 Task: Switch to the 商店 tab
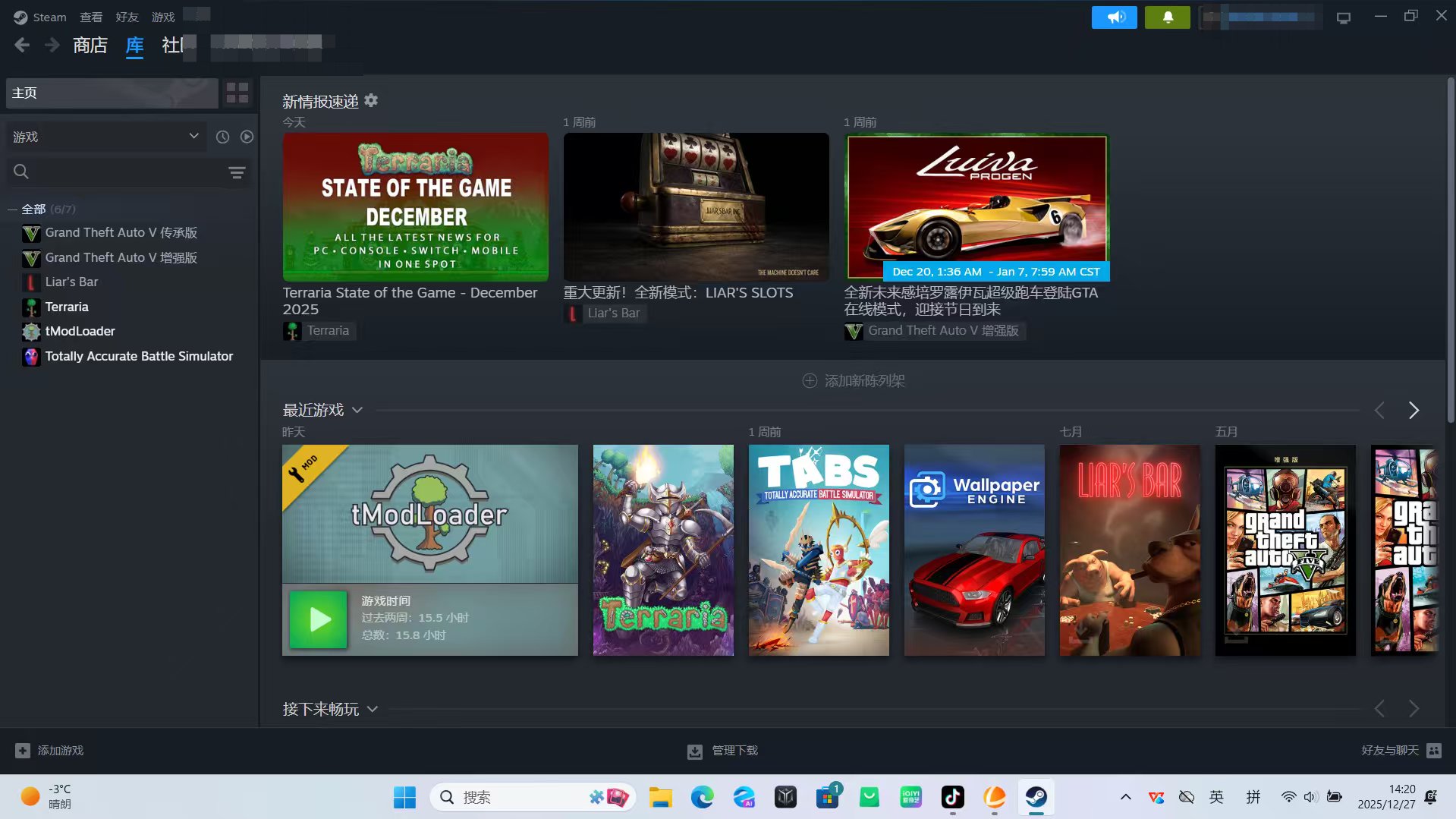[90, 46]
